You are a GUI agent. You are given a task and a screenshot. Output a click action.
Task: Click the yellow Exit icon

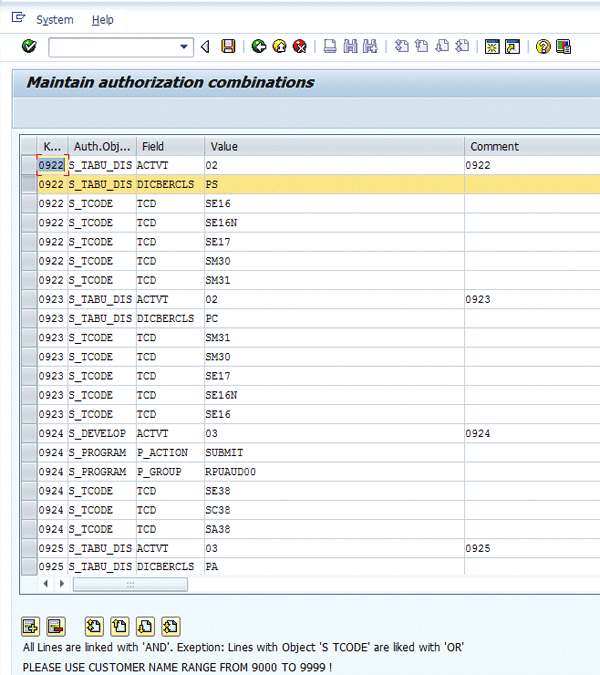[x=278, y=47]
